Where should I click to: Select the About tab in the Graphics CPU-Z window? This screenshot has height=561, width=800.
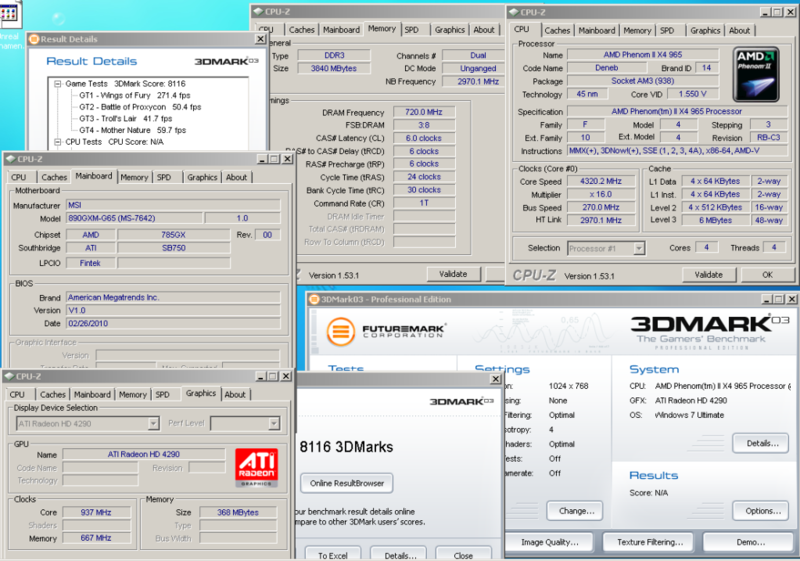[x=234, y=395]
